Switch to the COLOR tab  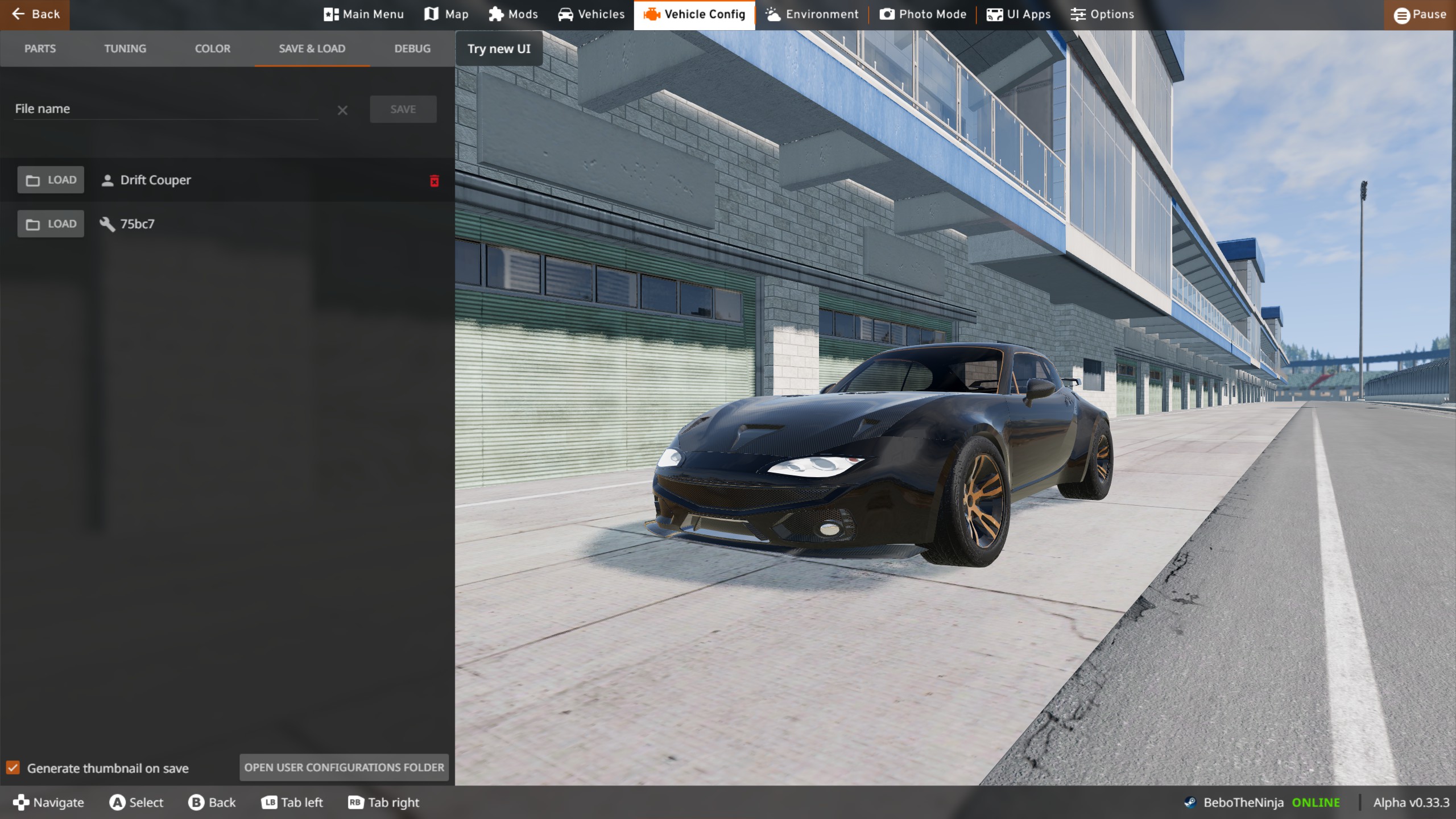tap(213, 48)
